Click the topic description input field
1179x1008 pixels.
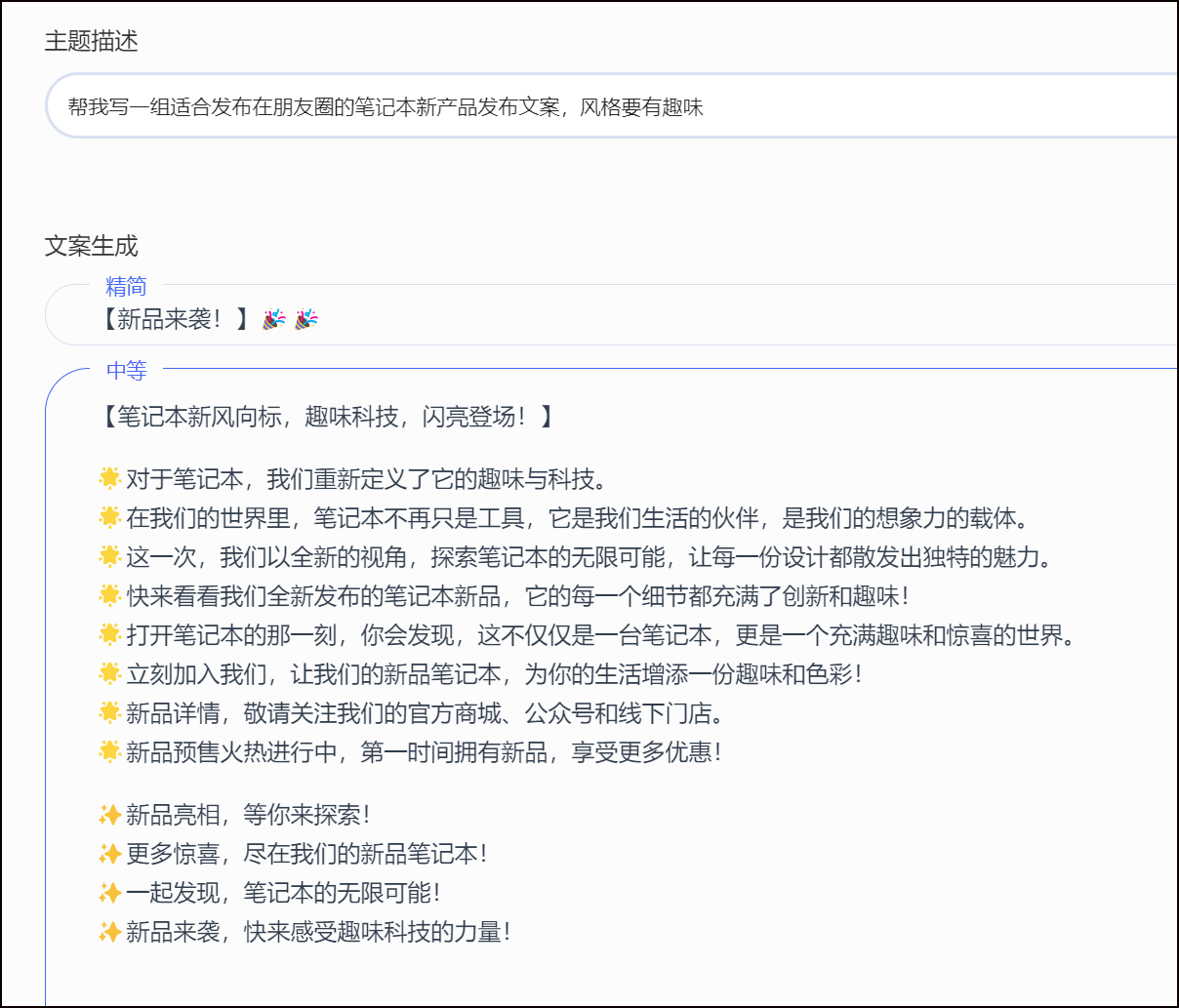[605, 106]
